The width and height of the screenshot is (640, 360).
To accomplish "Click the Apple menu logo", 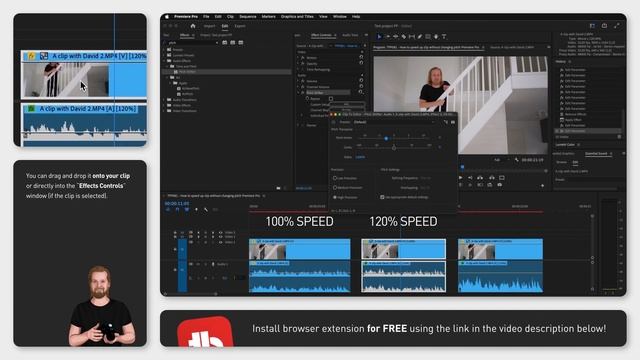I will [167, 17].
